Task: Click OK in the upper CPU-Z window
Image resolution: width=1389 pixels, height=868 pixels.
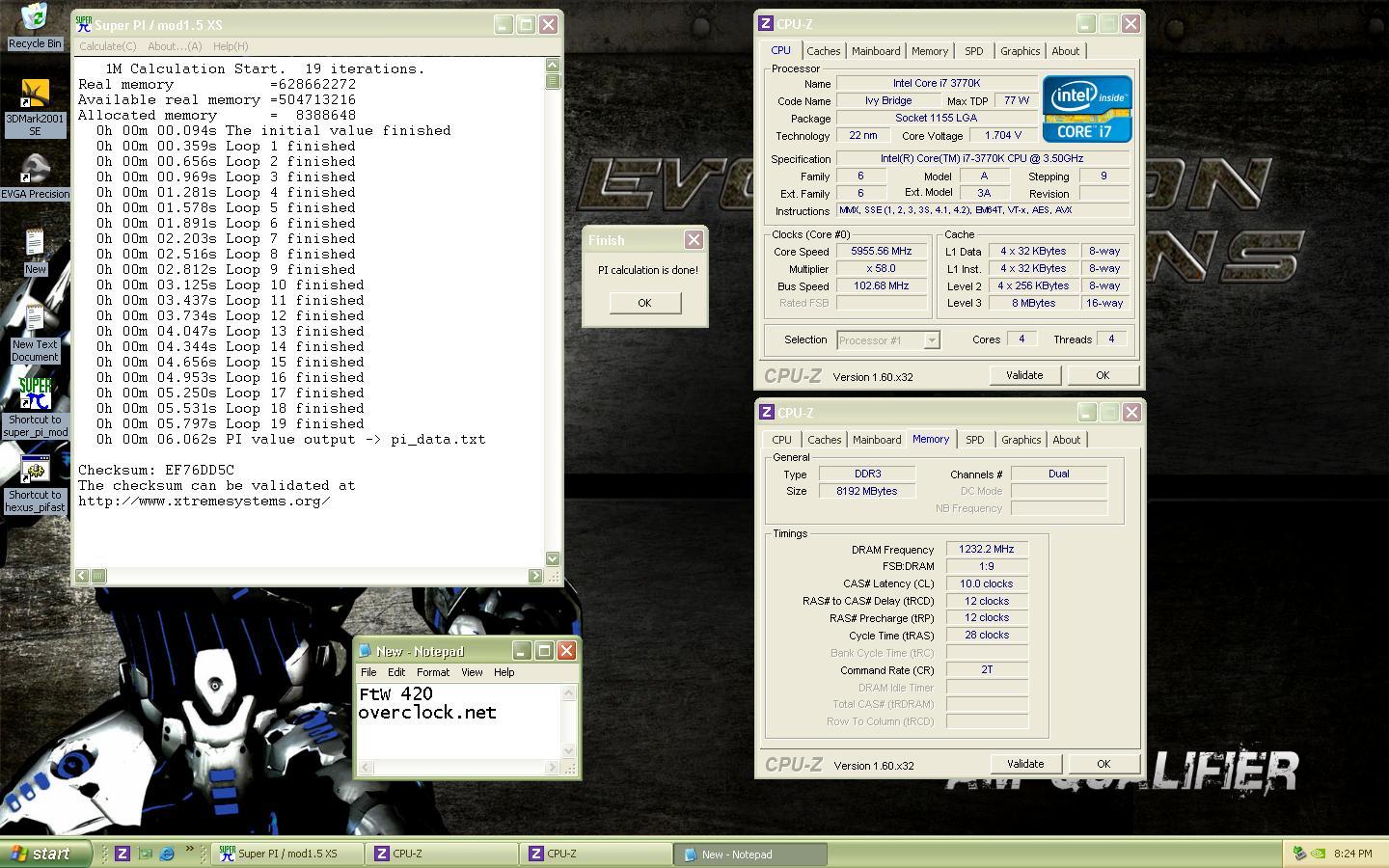Action: coord(1103,375)
